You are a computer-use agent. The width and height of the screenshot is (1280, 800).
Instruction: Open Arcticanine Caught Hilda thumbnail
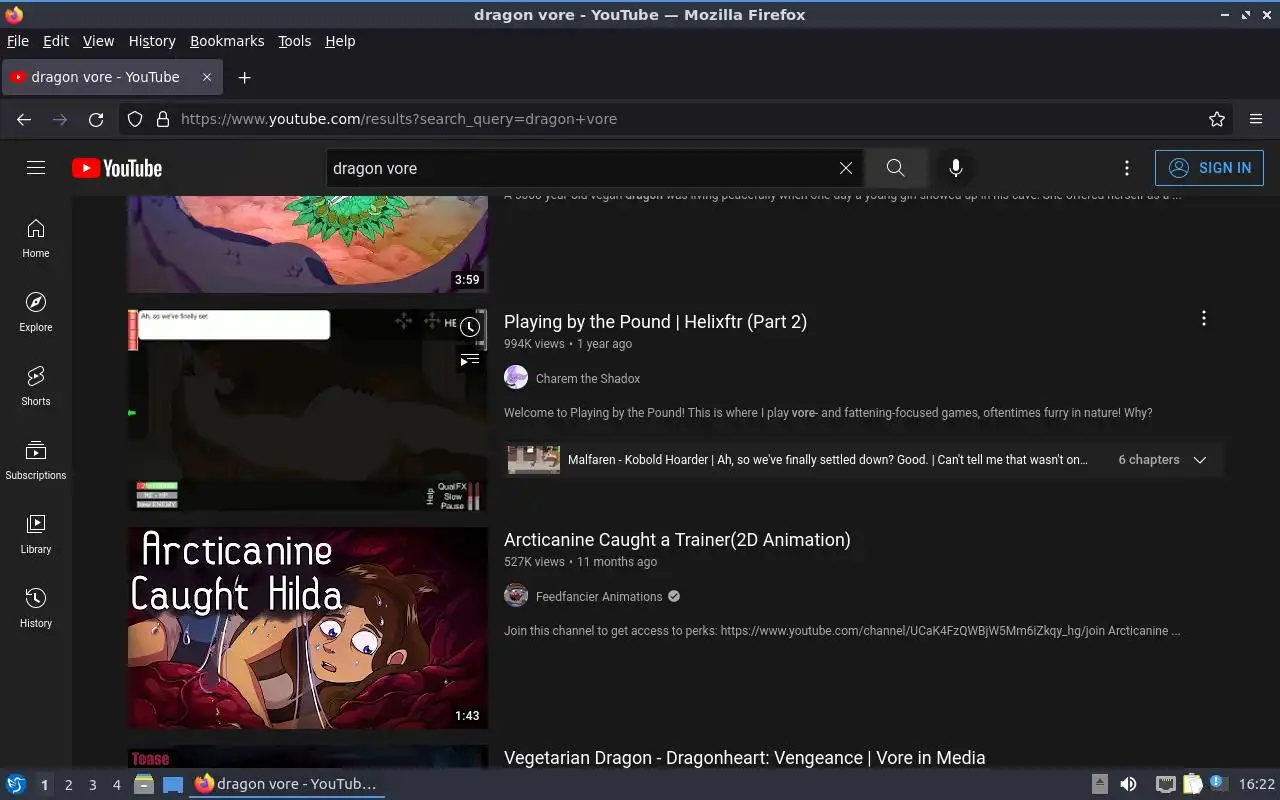click(307, 628)
